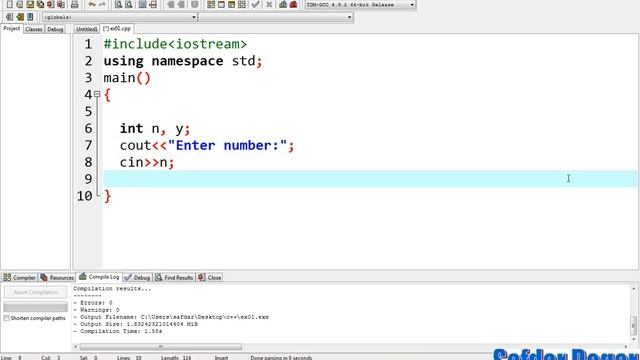Click the 'Compilation Time: 1.55s' log line

point(118,331)
